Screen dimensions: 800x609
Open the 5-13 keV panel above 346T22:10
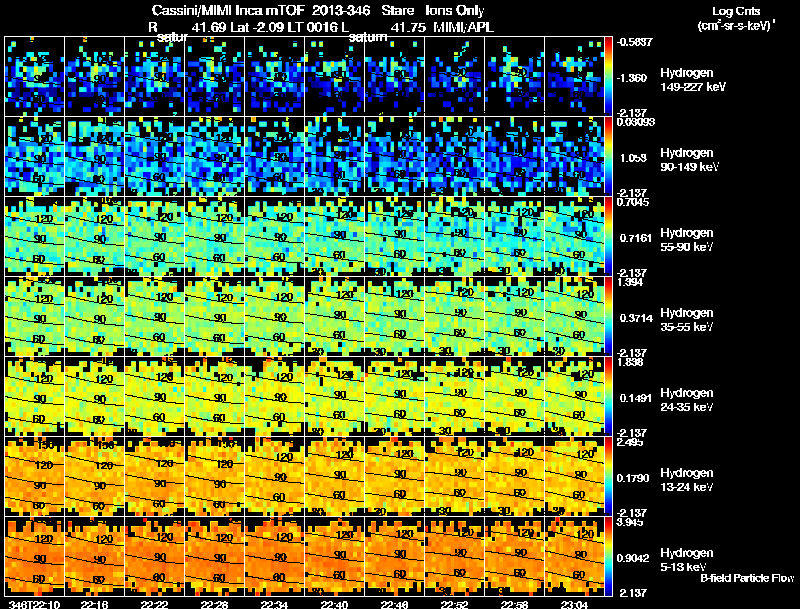click(x=35, y=556)
